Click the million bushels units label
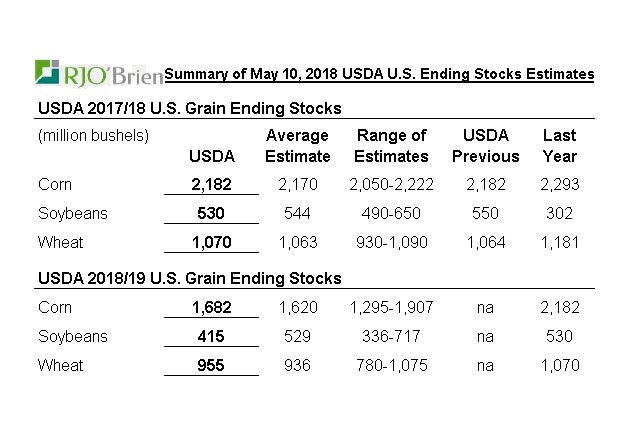Image resolution: width=630 pixels, height=430 pixels. point(93,136)
